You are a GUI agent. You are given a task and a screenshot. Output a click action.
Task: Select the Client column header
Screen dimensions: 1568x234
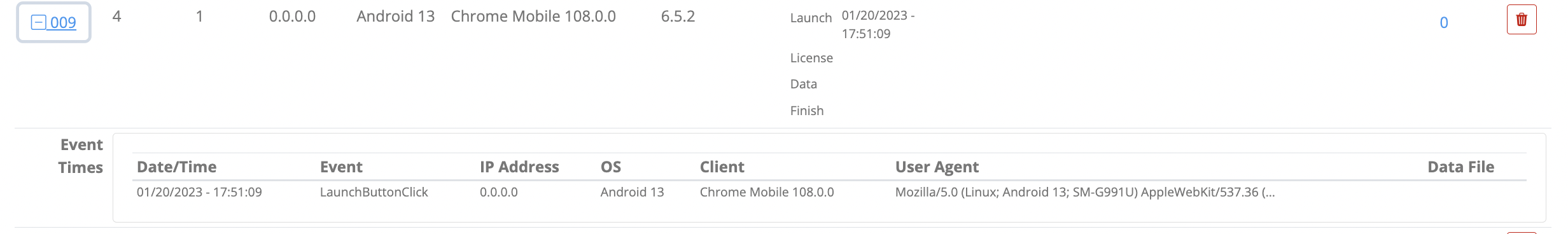click(722, 167)
